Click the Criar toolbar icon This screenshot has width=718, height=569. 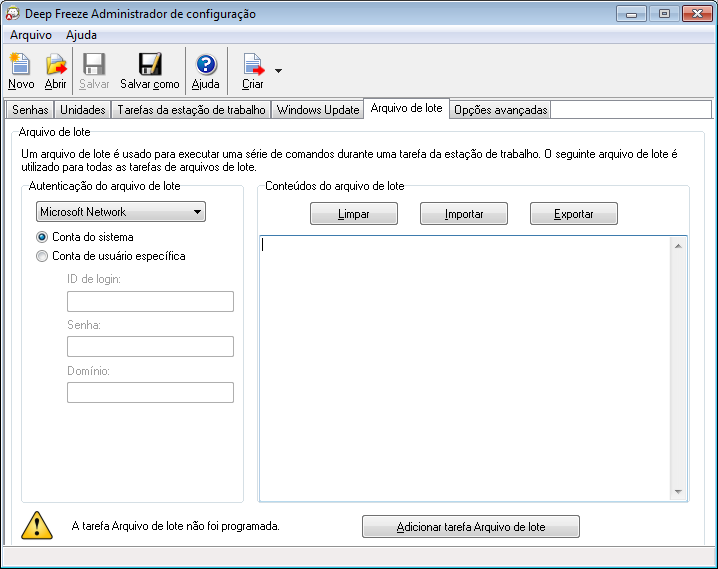(253, 66)
